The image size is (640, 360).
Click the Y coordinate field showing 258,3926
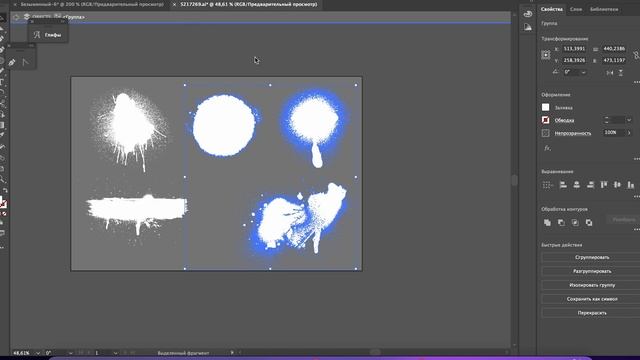(574, 60)
